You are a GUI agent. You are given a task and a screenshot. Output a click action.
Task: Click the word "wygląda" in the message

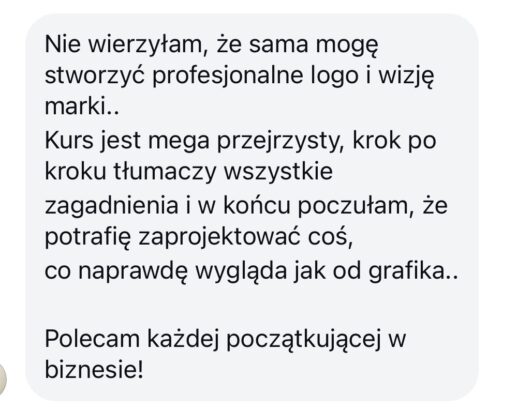pyautogui.click(x=241, y=273)
